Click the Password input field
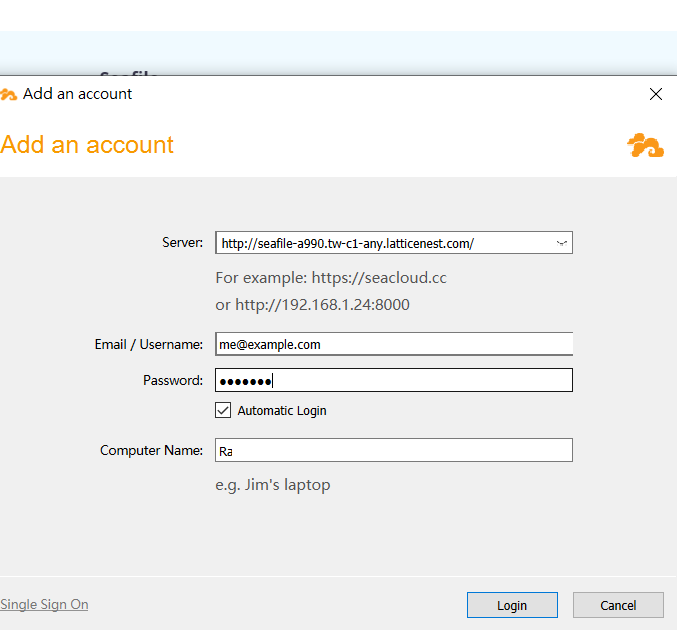The width and height of the screenshot is (677, 630). coord(394,380)
